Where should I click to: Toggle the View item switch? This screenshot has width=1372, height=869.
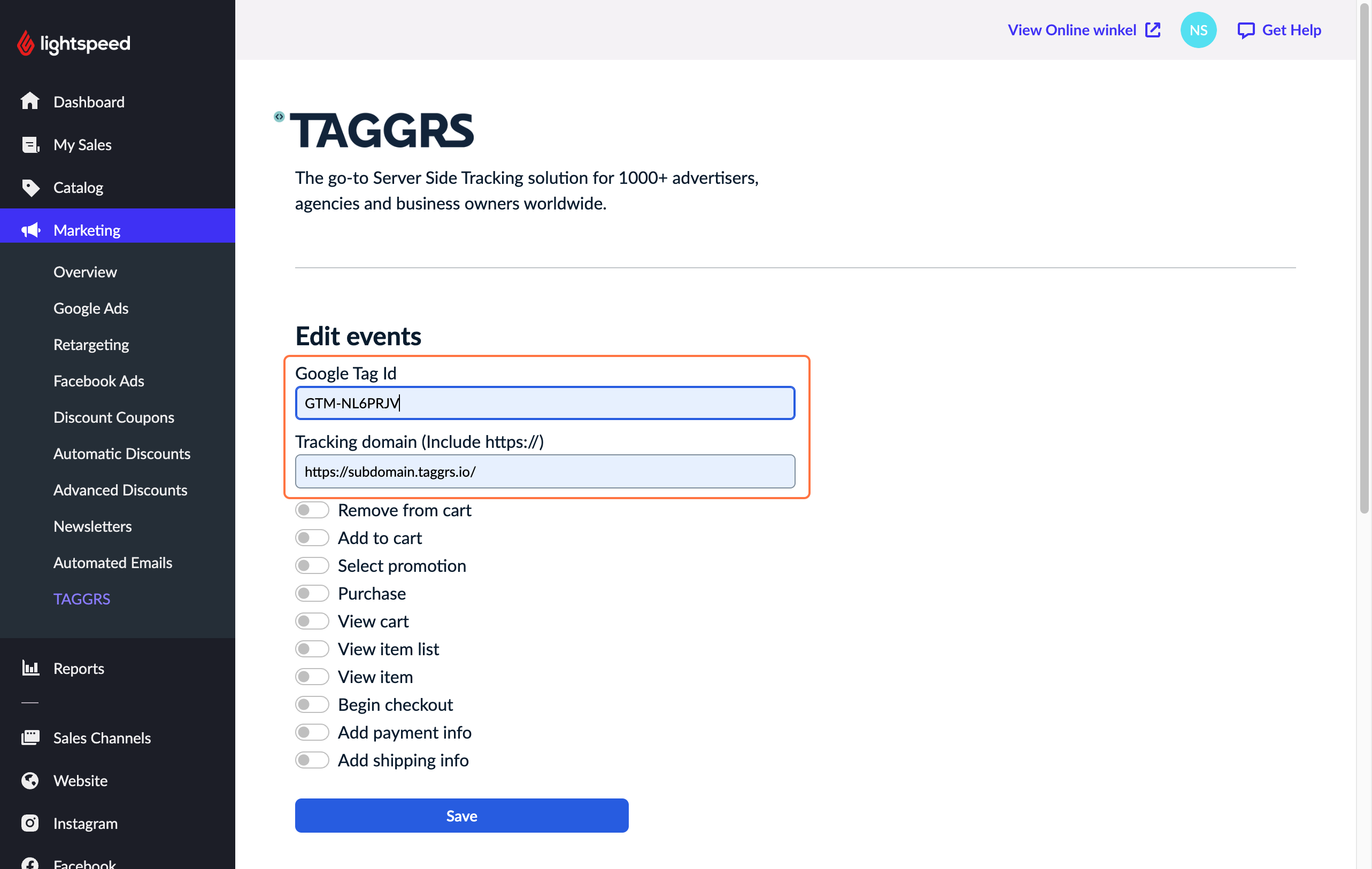tap(312, 677)
